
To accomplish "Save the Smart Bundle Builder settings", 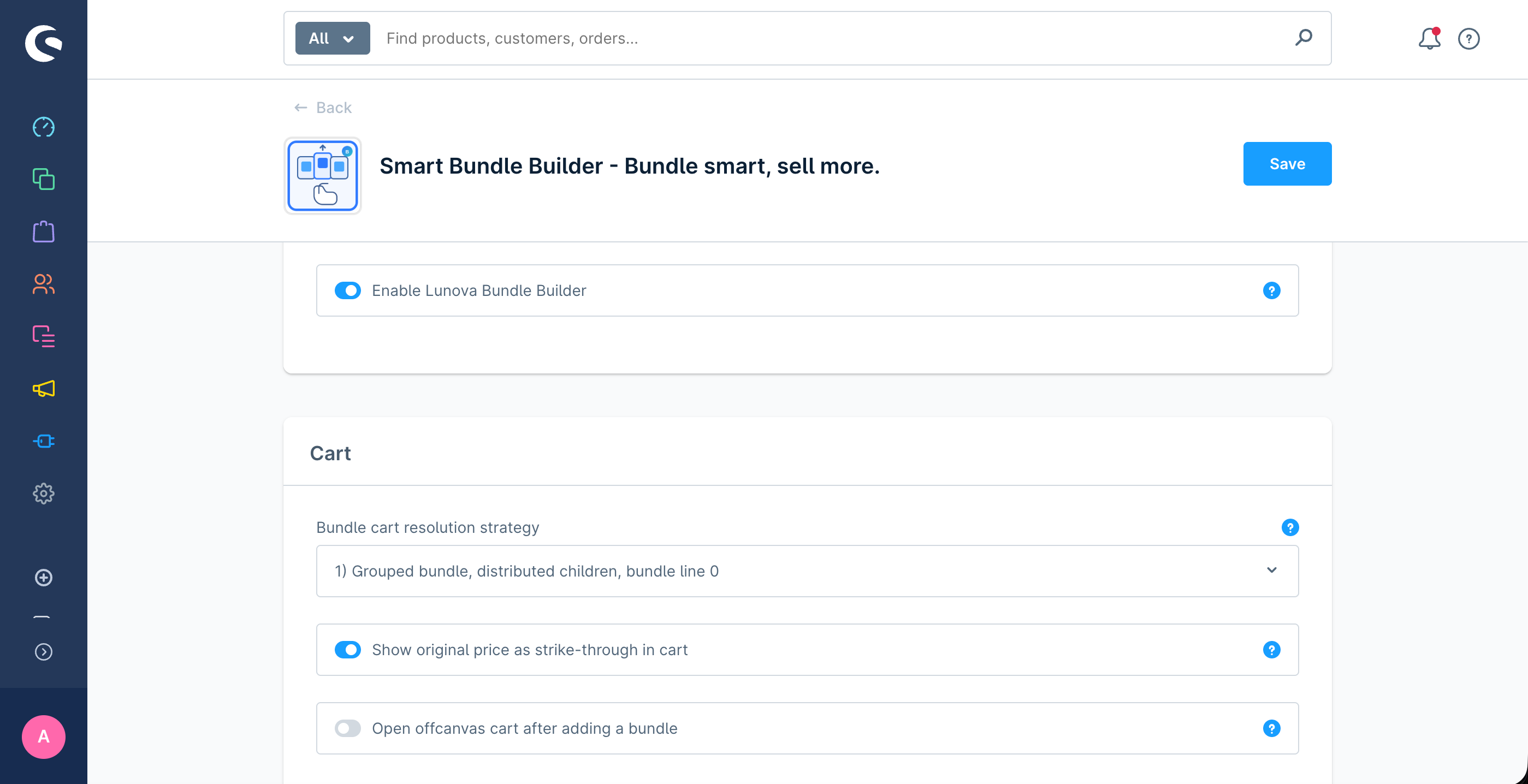I will point(1287,164).
